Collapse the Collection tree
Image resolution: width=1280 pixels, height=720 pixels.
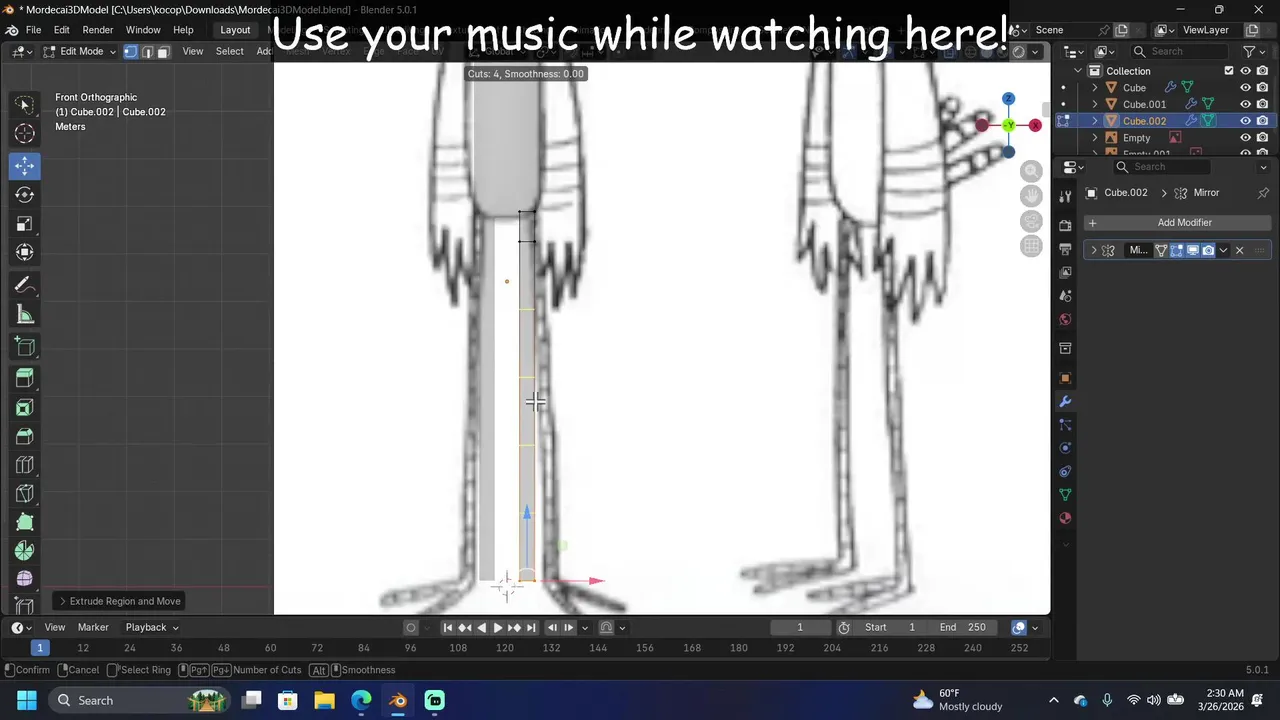tap(1078, 71)
